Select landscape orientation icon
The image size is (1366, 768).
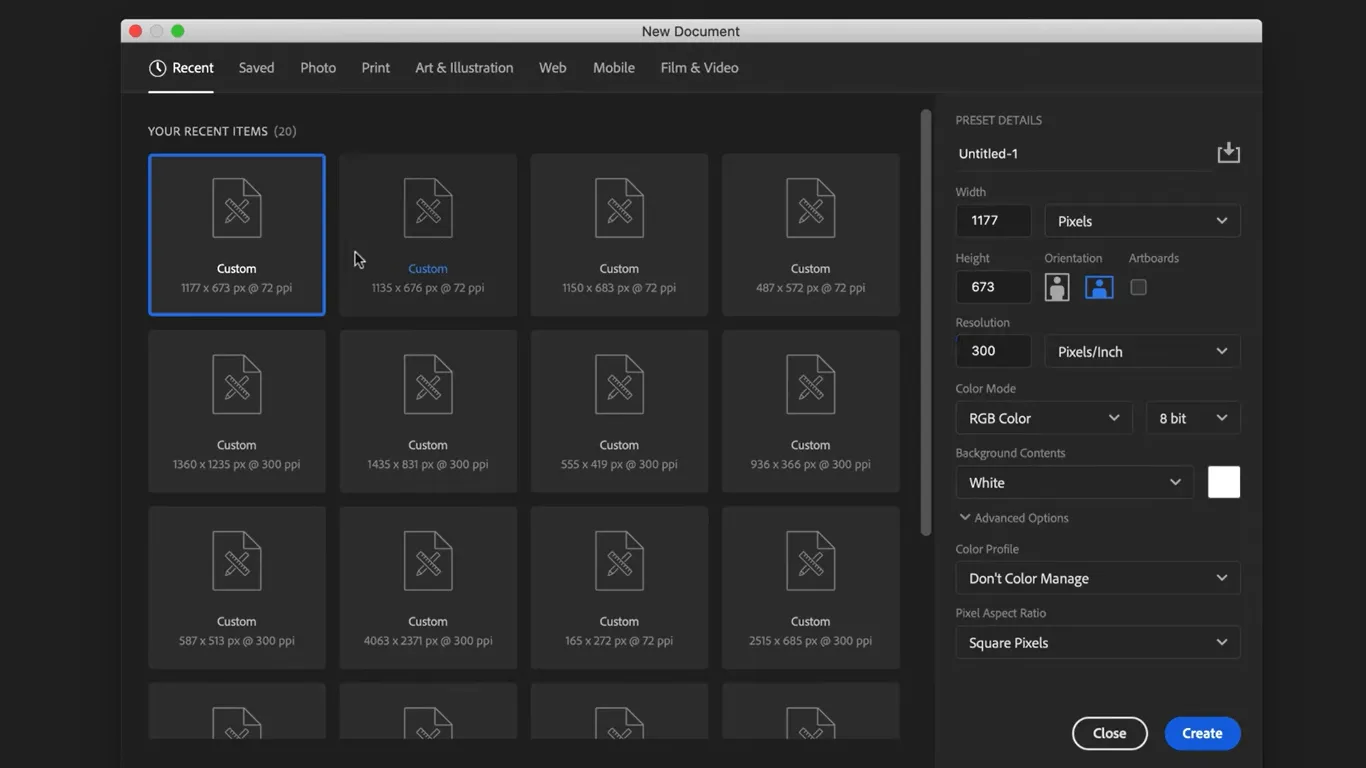tap(1099, 288)
